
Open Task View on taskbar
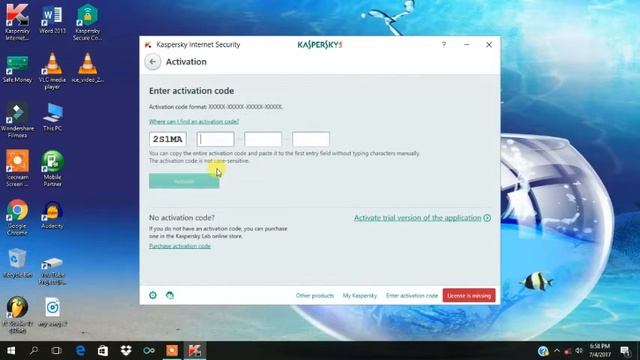(x=56, y=351)
